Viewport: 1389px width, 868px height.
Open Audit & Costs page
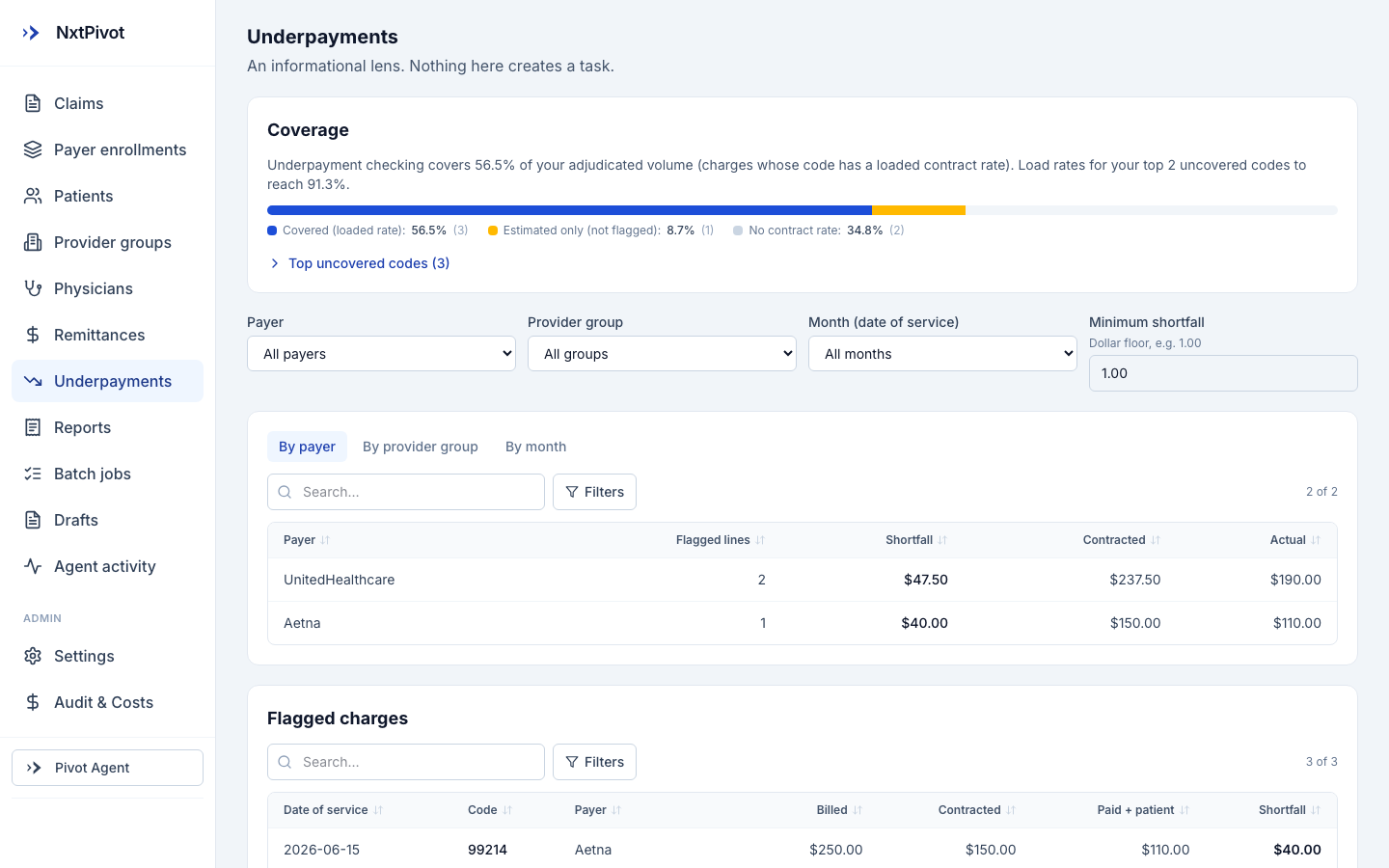(107, 702)
